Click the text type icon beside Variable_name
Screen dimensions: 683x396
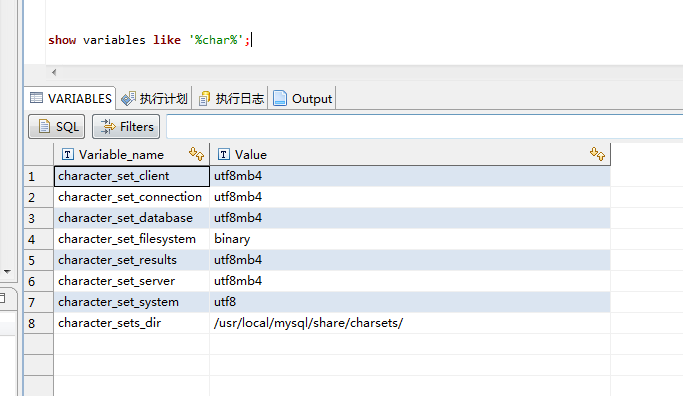68,154
